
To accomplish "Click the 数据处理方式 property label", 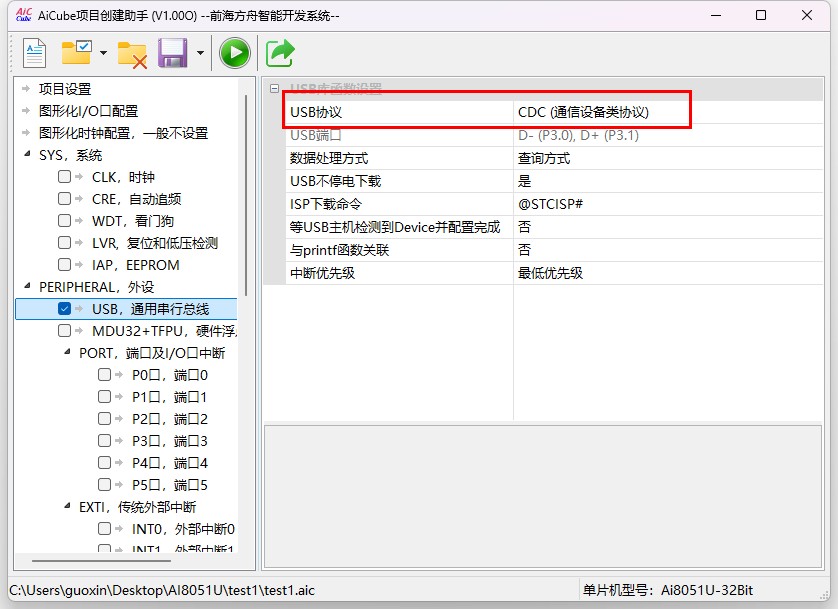I will coord(329,158).
